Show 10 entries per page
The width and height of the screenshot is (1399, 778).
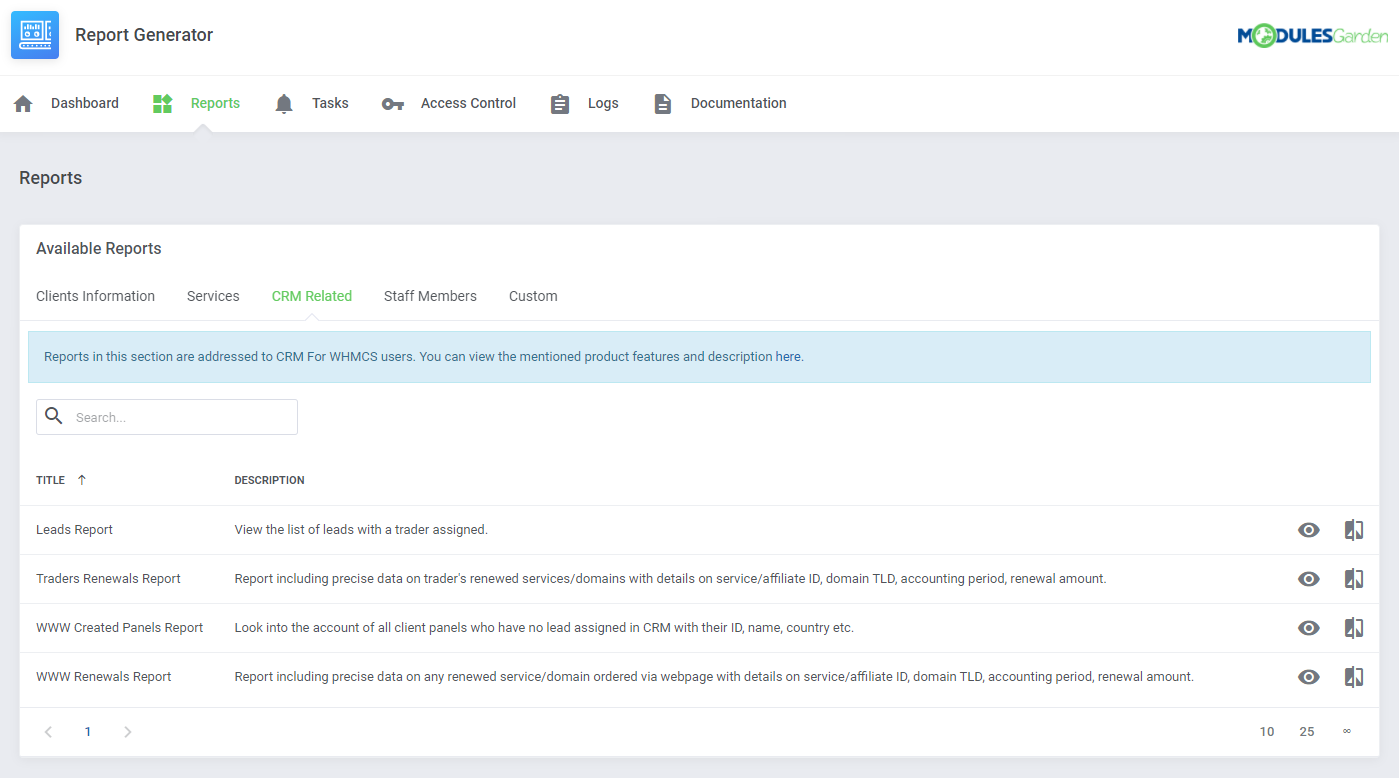1267,732
